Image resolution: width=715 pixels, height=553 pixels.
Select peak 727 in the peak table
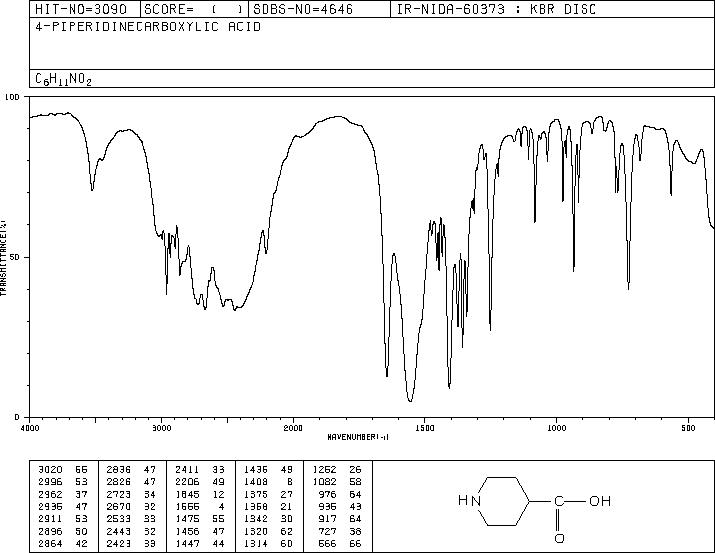328,532
